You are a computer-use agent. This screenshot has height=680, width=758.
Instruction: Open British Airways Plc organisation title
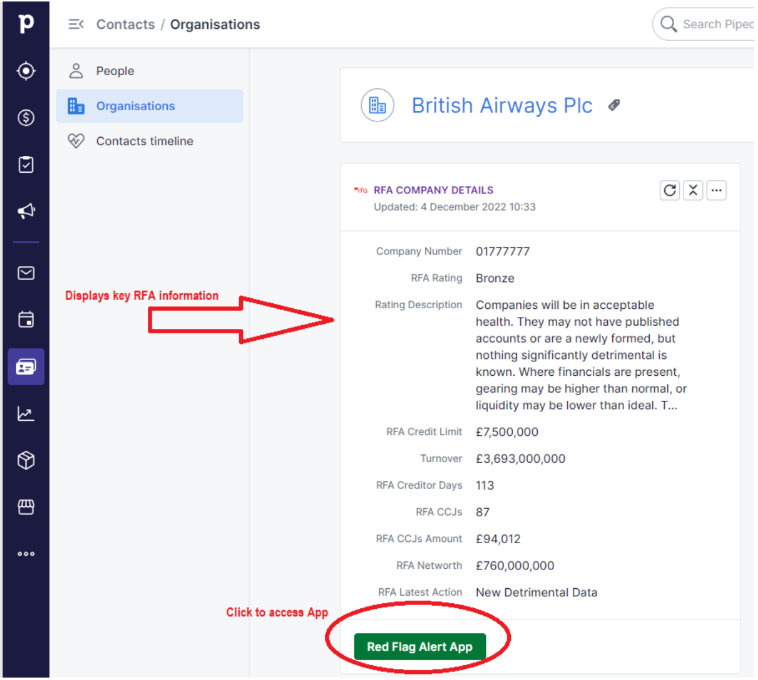pos(502,105)
